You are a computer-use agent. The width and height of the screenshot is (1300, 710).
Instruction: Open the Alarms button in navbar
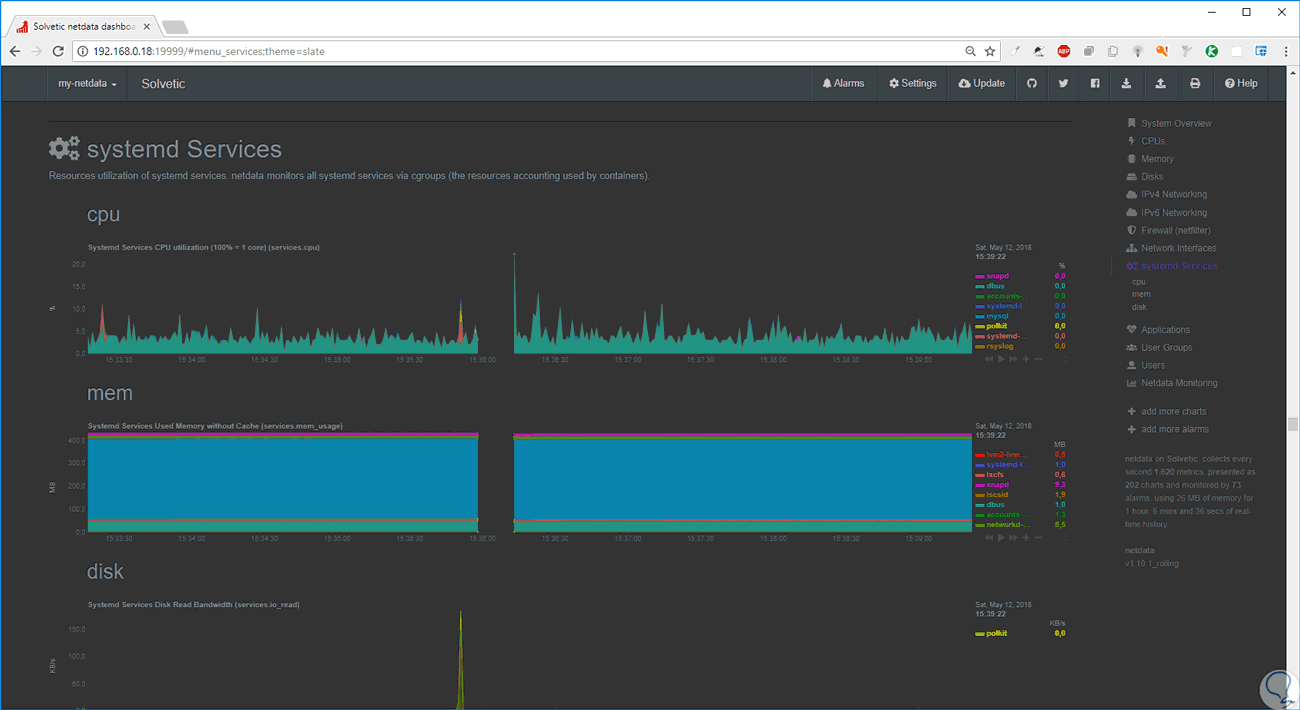point(843,84)
